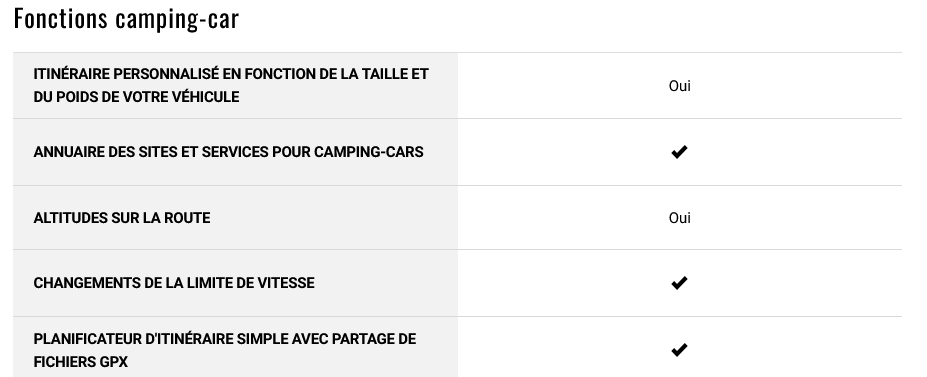
Task: Select the 'Fonctions camping-car' heading
Action: point(126,18)
